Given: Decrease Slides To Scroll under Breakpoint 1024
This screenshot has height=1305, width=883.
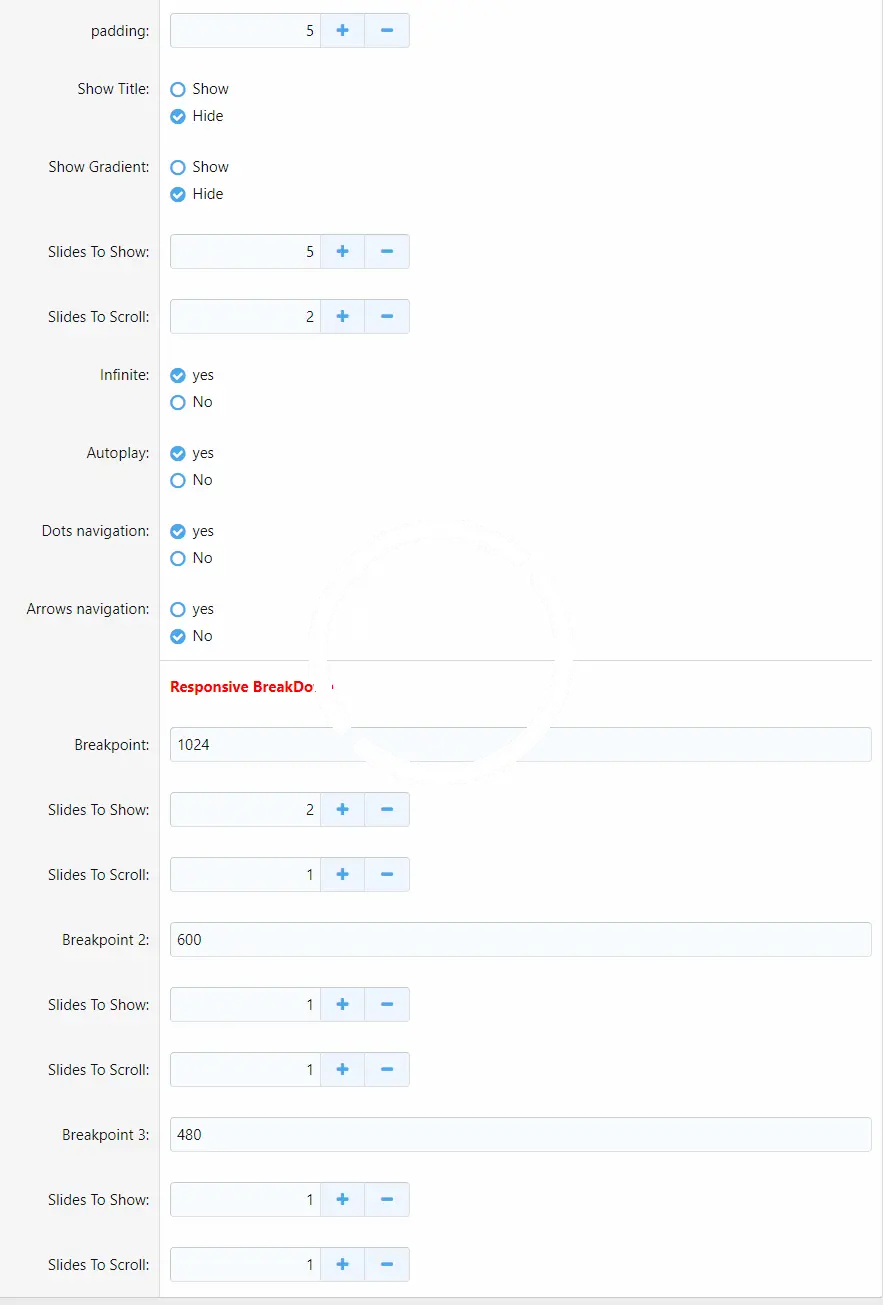Looking at the screenshot, I should coord(387,875).
